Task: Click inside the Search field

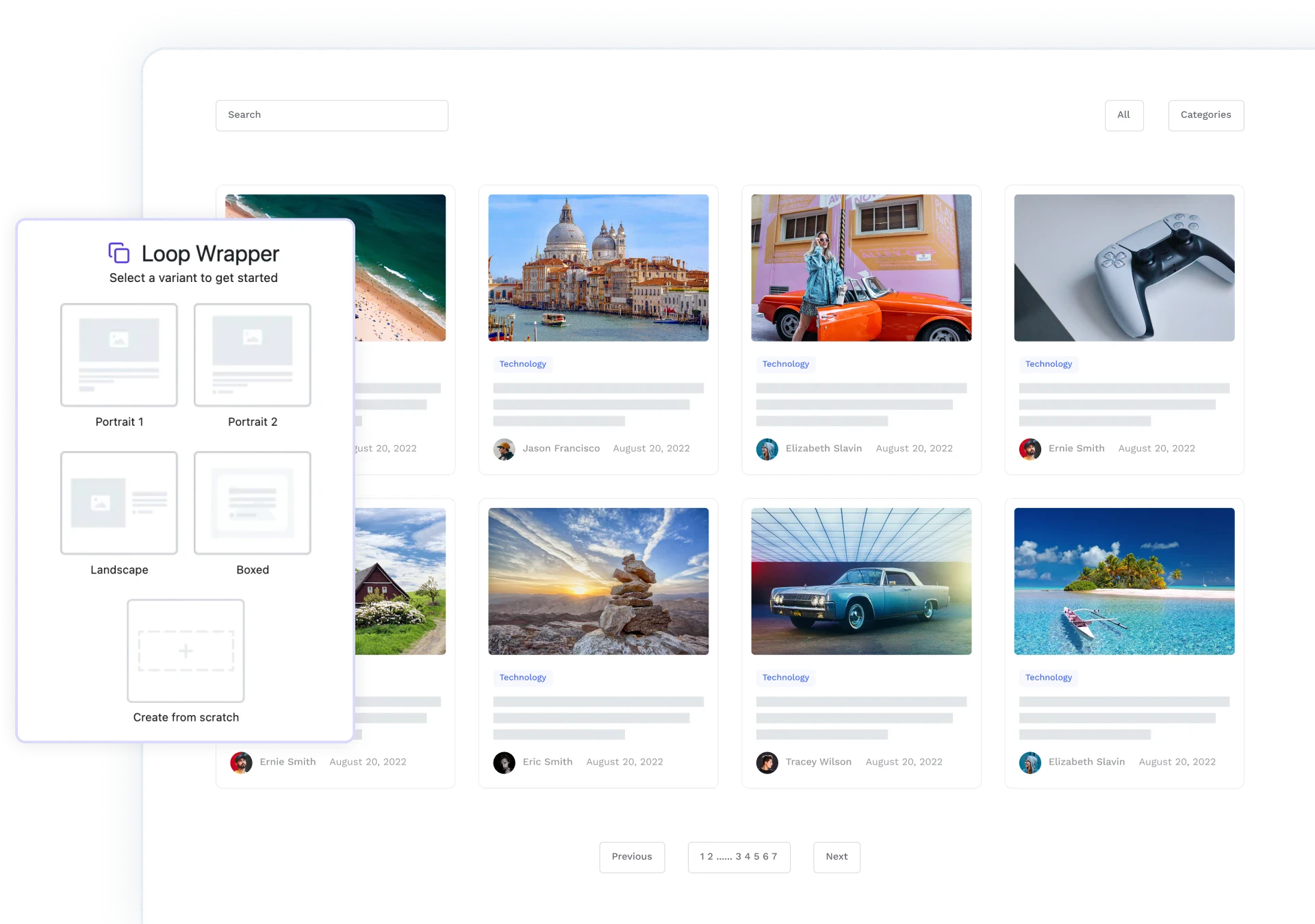Action: (331, 115)
